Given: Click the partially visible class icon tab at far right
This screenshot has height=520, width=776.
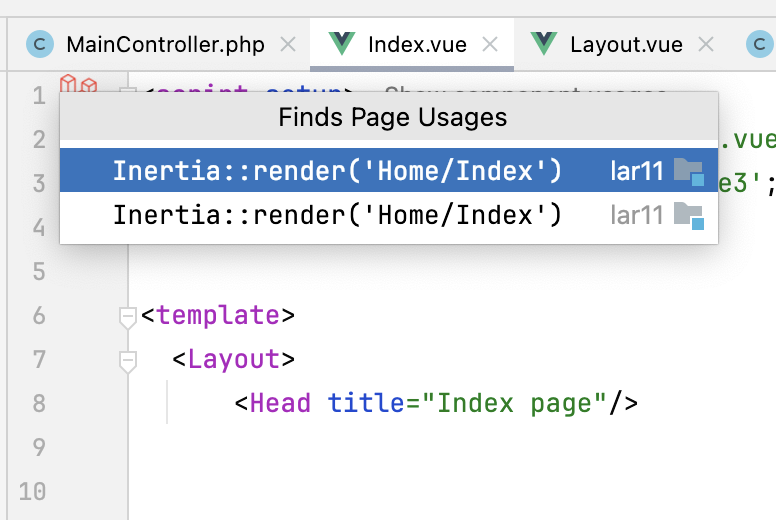Looking at the screenshot, I should (760, 45).
